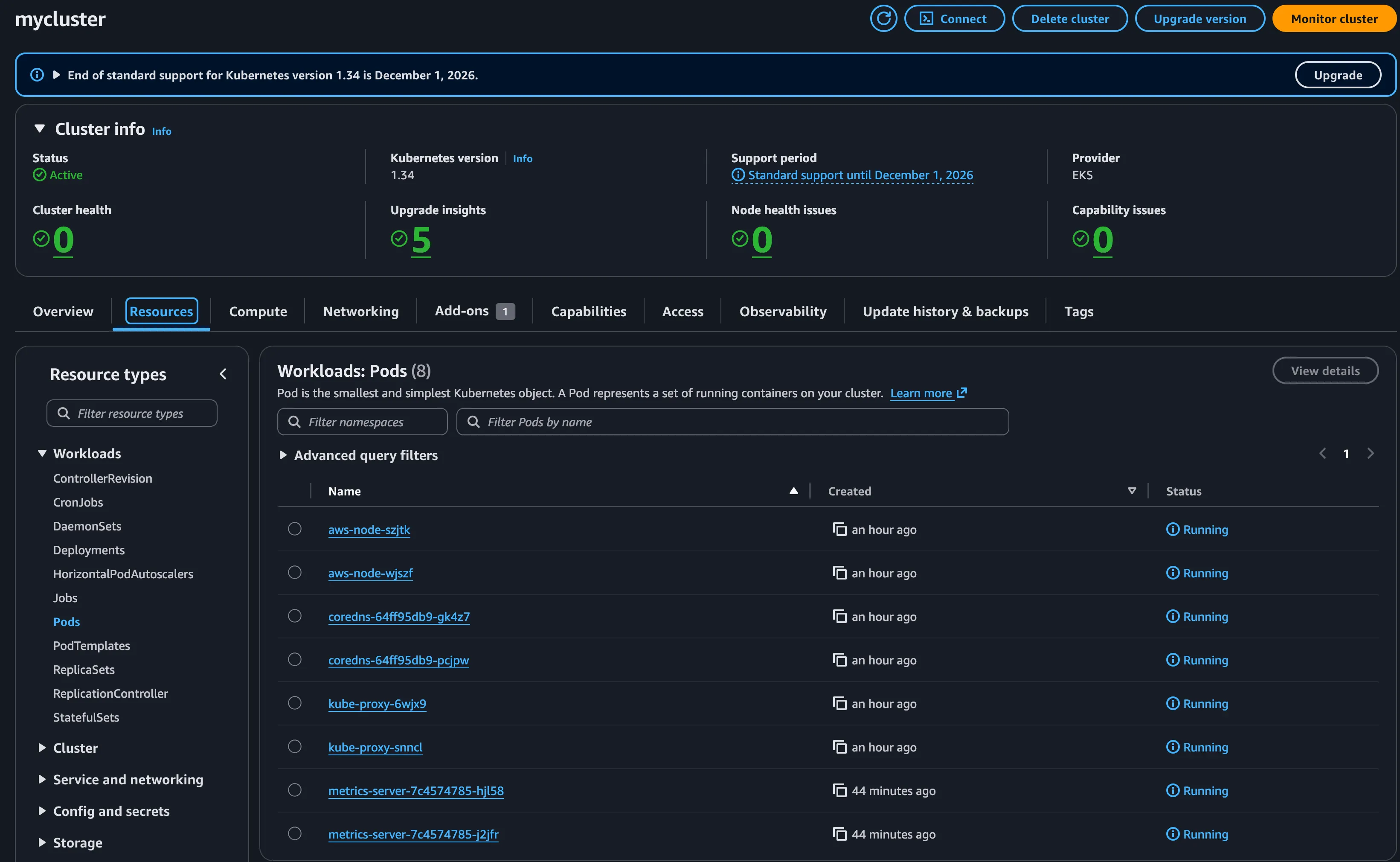
Task: Go to previous page of pods
Action: [1322, 453]
